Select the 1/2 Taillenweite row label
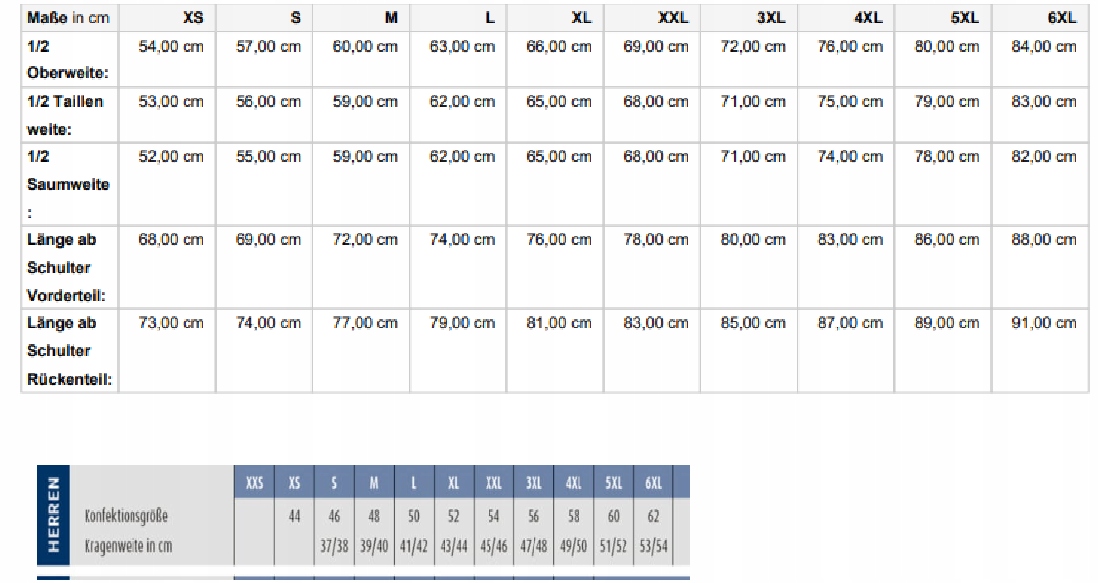Screen dimensions: 1099x583 tap(65, 115)
